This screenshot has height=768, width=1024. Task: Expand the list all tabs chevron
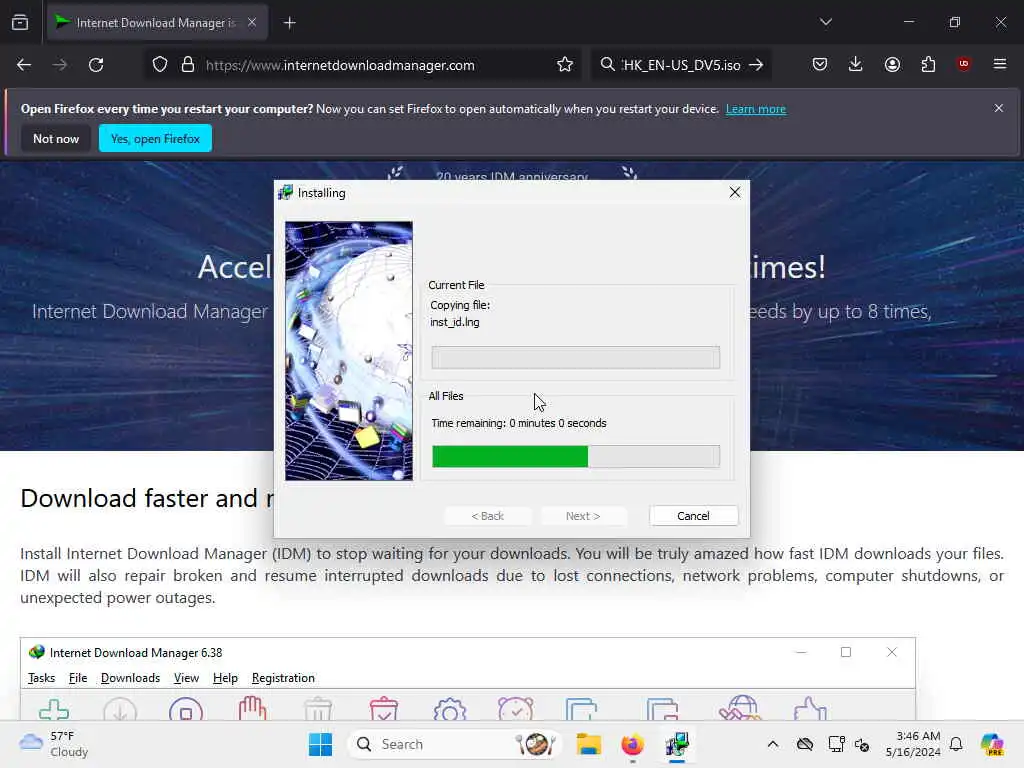tap(826, 22)
